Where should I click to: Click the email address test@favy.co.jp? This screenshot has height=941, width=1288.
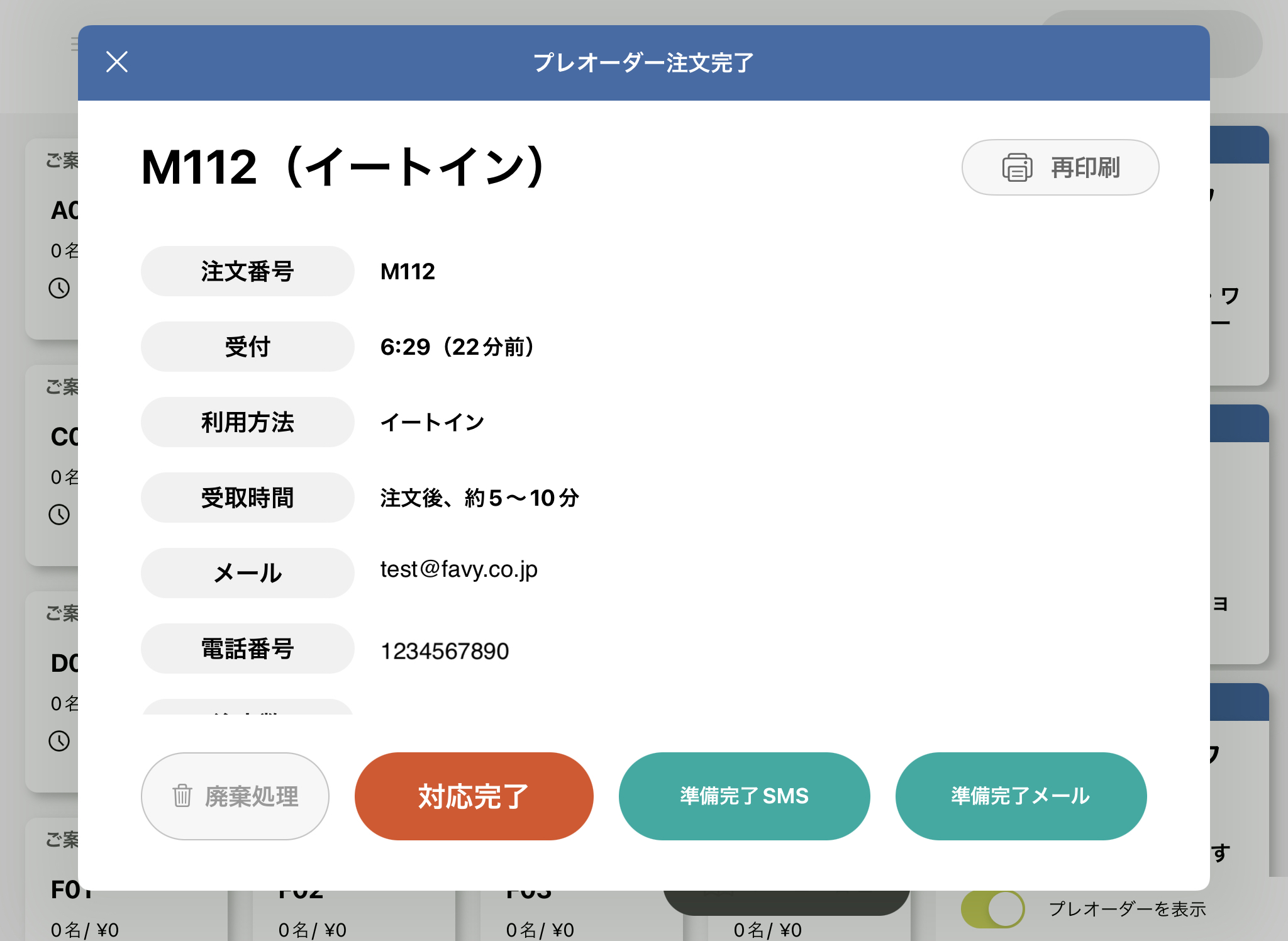click(x=458, y=569)
